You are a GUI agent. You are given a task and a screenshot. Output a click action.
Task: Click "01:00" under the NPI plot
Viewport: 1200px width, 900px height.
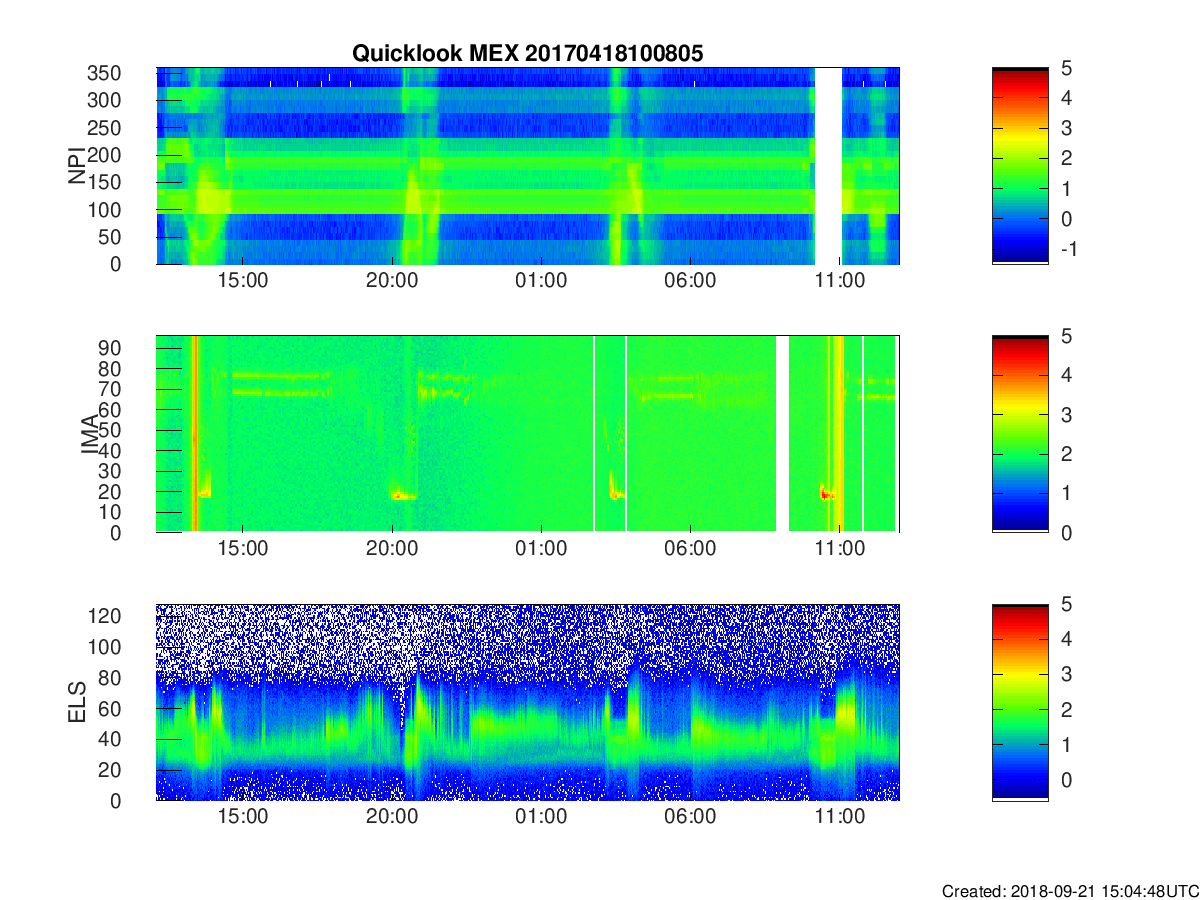[x=541, y=281]
